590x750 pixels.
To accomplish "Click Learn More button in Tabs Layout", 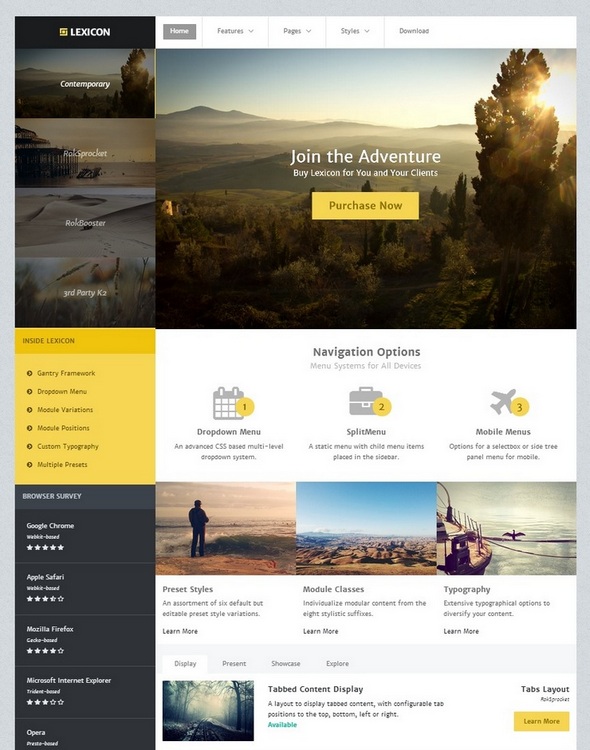I will point(541,721).
